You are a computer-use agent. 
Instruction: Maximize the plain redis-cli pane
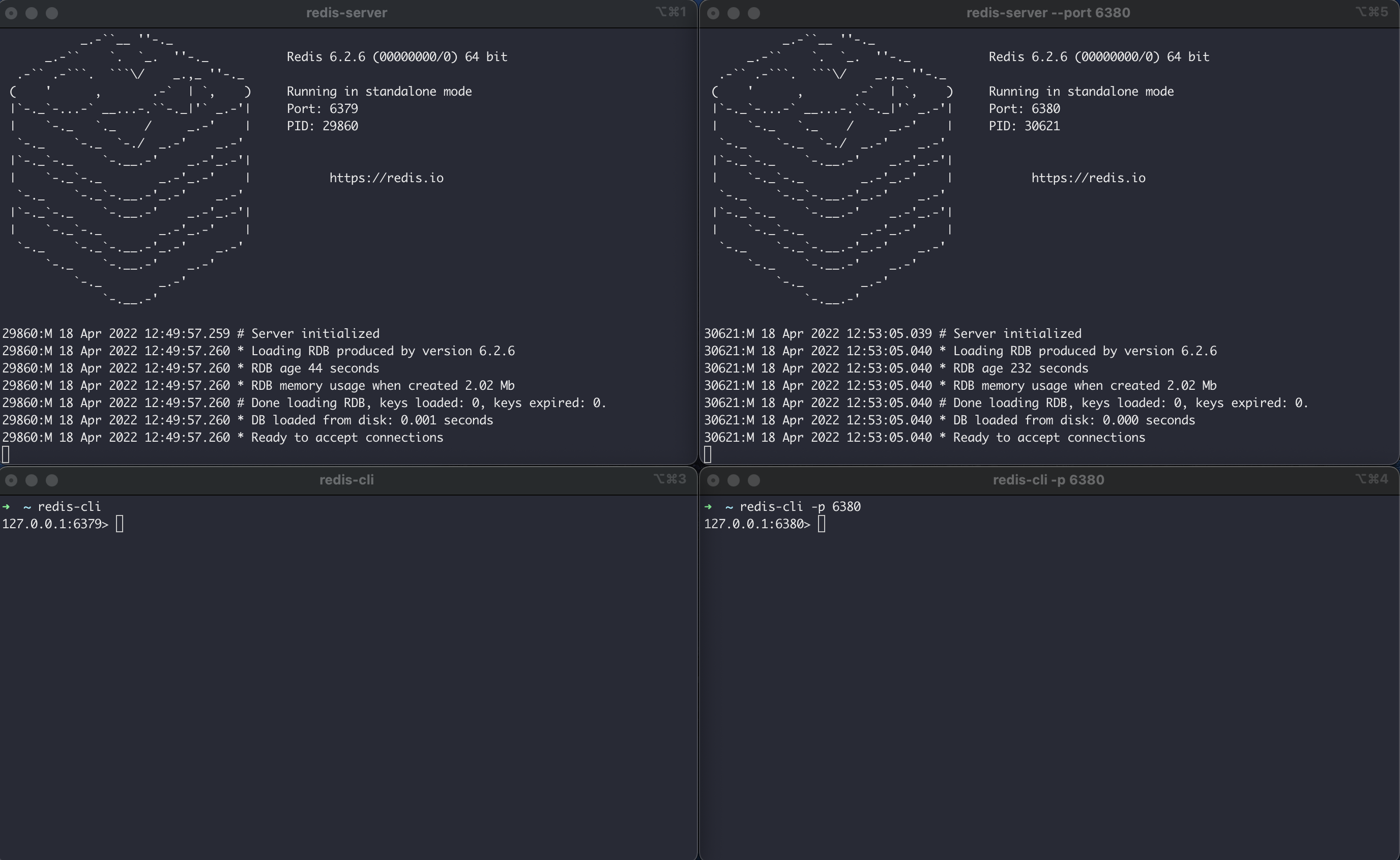(x=52, y=480)
